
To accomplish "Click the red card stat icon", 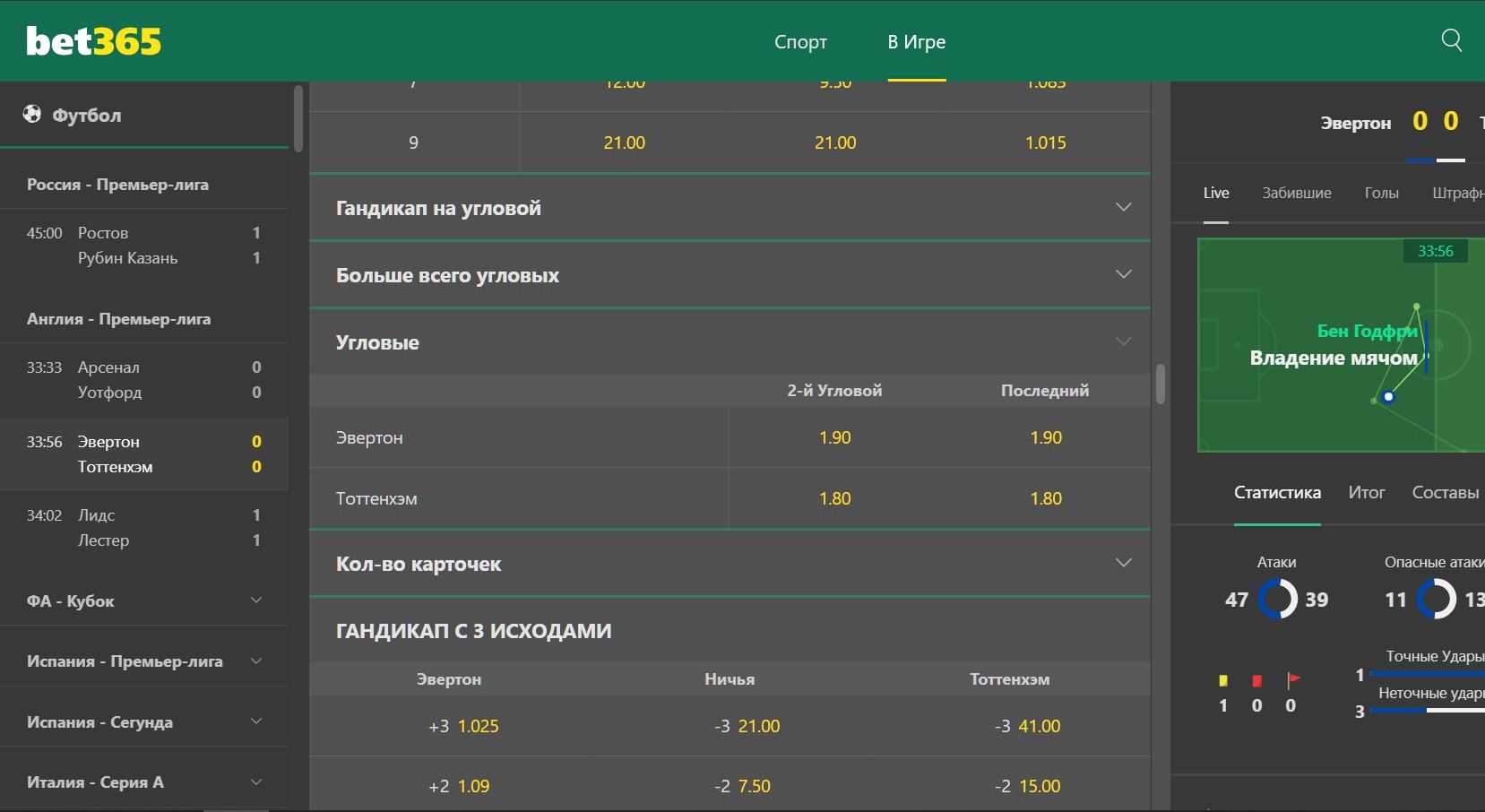I will point(1256,680).
